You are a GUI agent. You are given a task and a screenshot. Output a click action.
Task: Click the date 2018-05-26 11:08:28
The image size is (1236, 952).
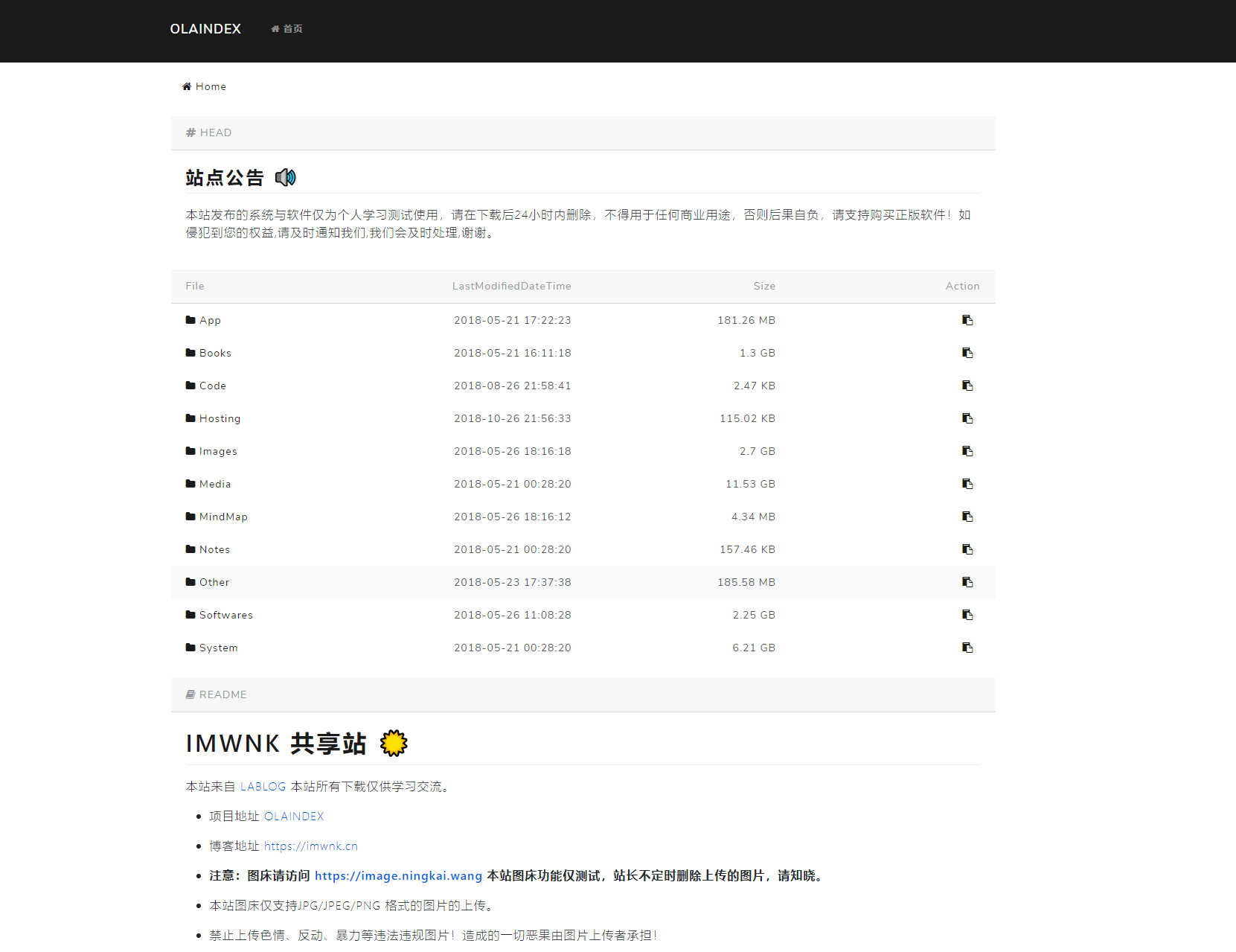[513, 615]
